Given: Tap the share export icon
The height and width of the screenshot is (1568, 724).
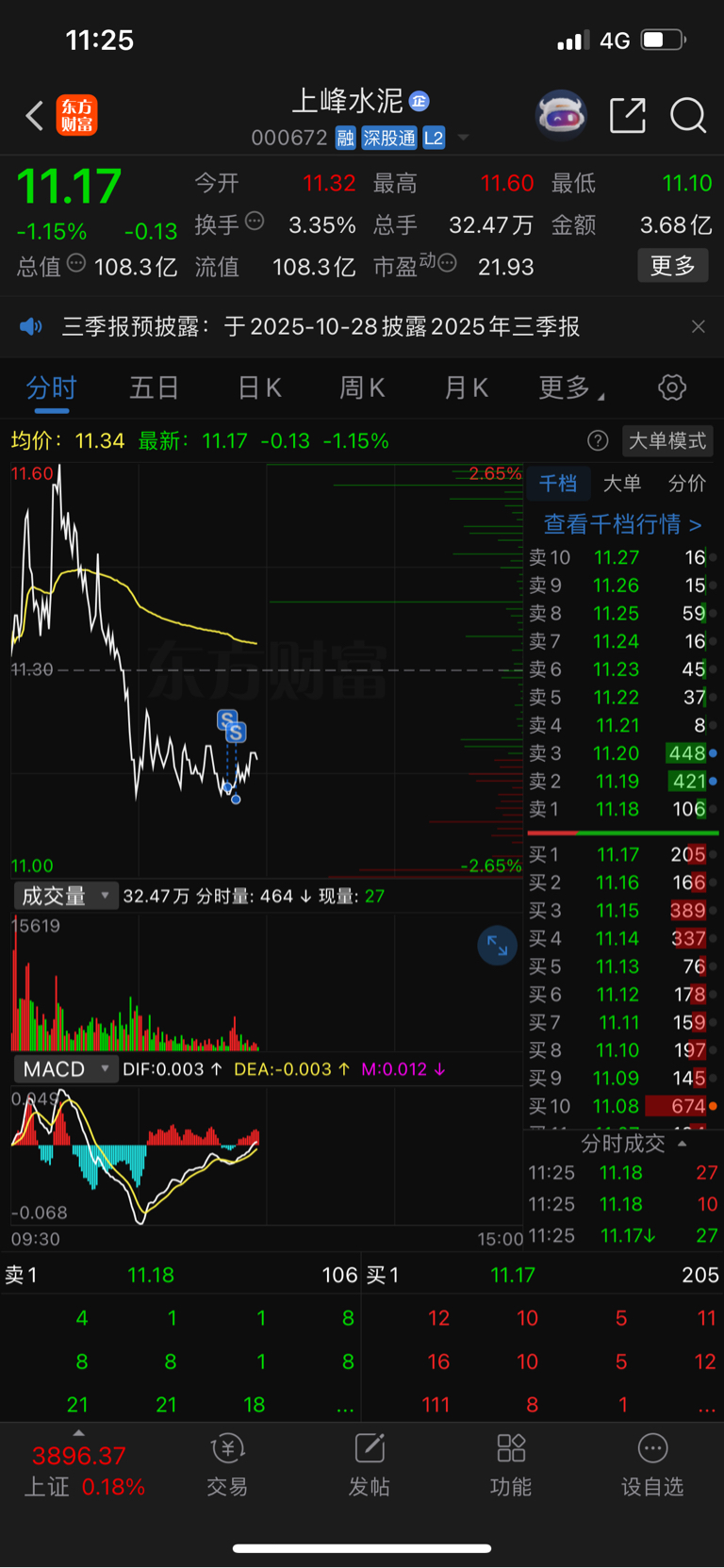Looking at the screenshot, I should pos(628,116).
